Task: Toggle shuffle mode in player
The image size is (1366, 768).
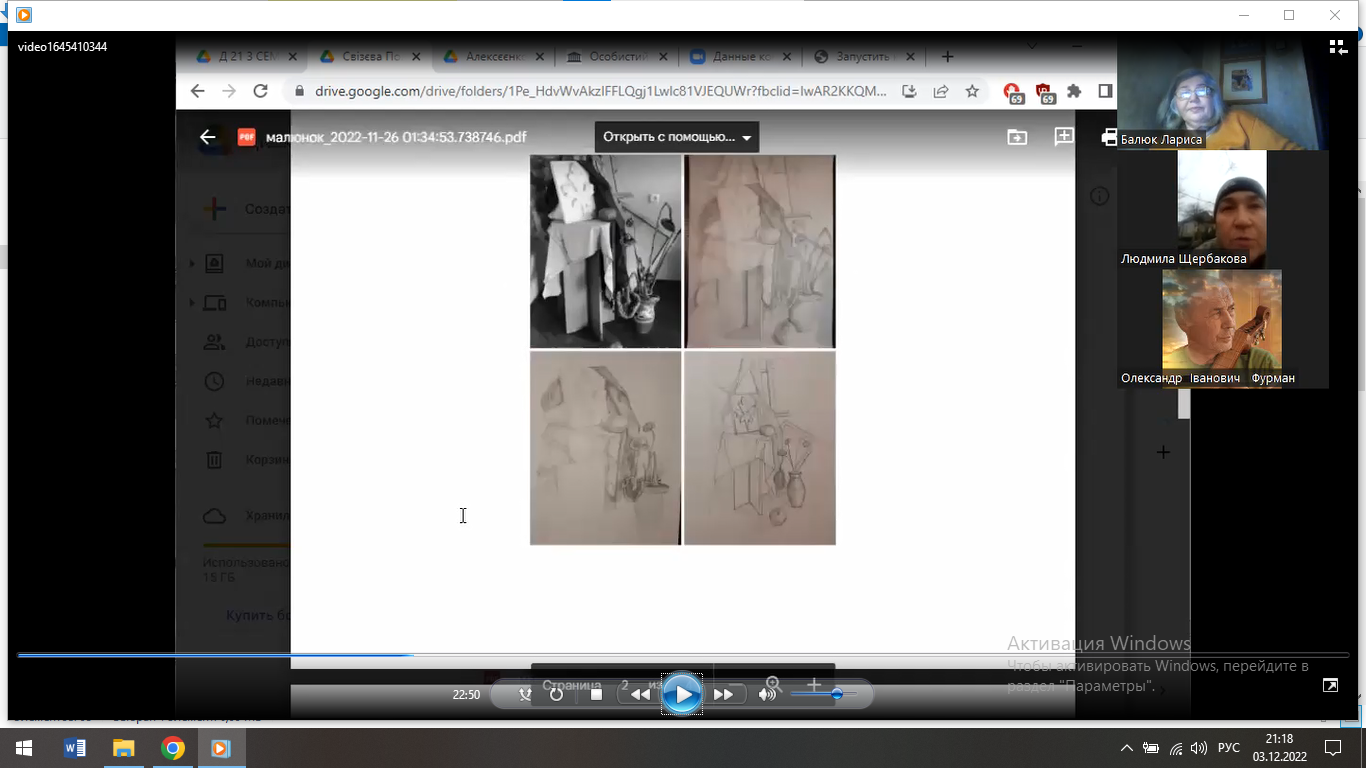Action: [x=525, y=694]
